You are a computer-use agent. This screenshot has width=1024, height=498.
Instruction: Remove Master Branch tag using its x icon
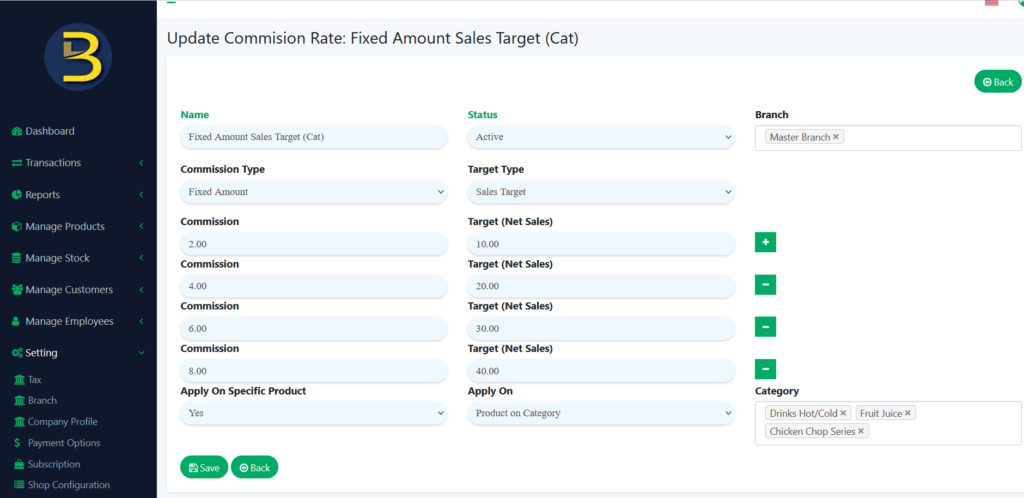click(836, 137)
